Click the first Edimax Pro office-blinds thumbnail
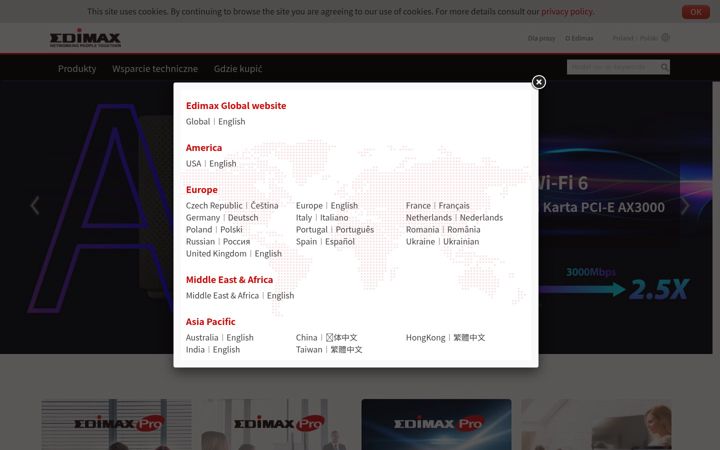Viewport: 720px width, 450px height. pos(117,424)
